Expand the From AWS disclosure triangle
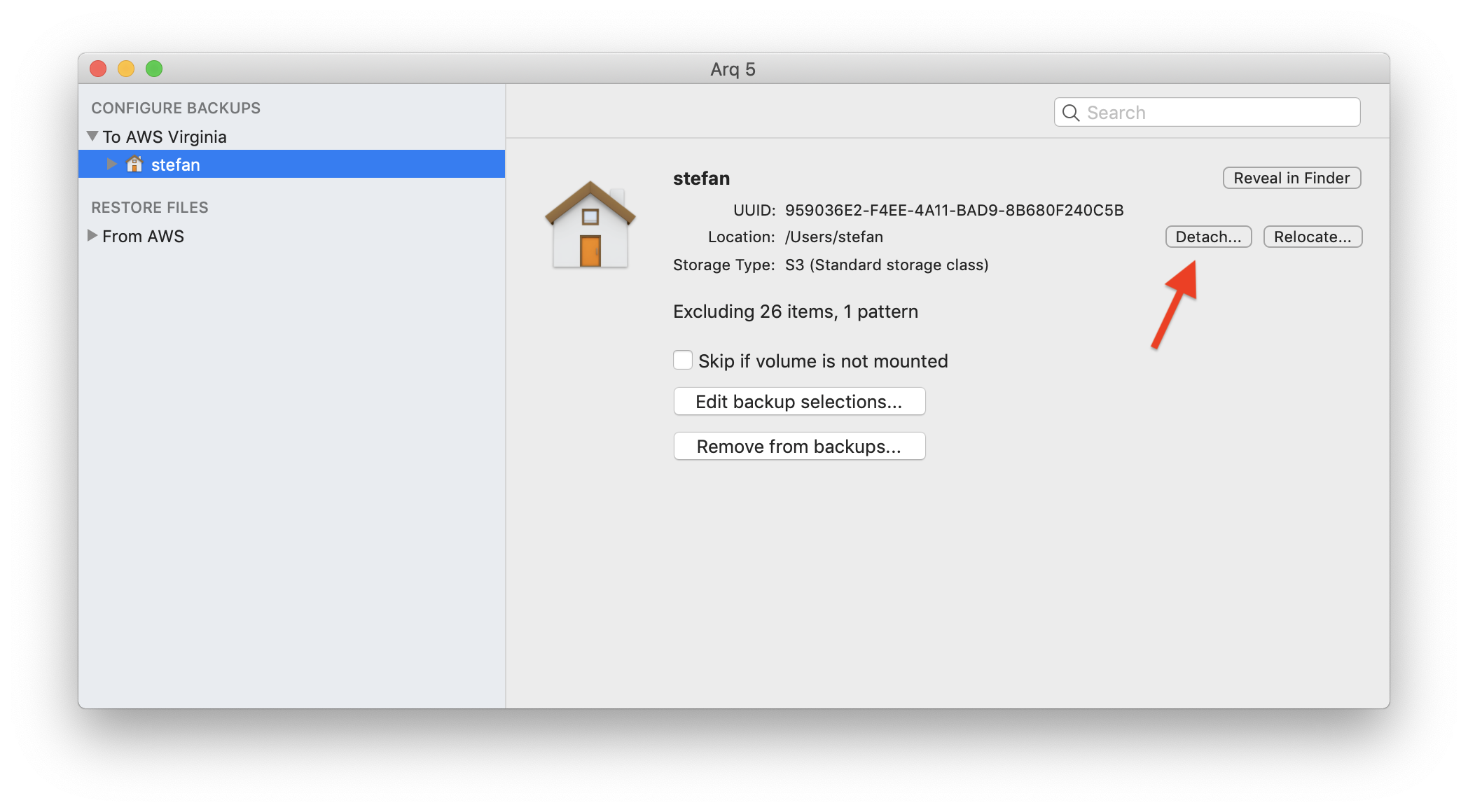Screen dimensions: 1468x812 92,235
